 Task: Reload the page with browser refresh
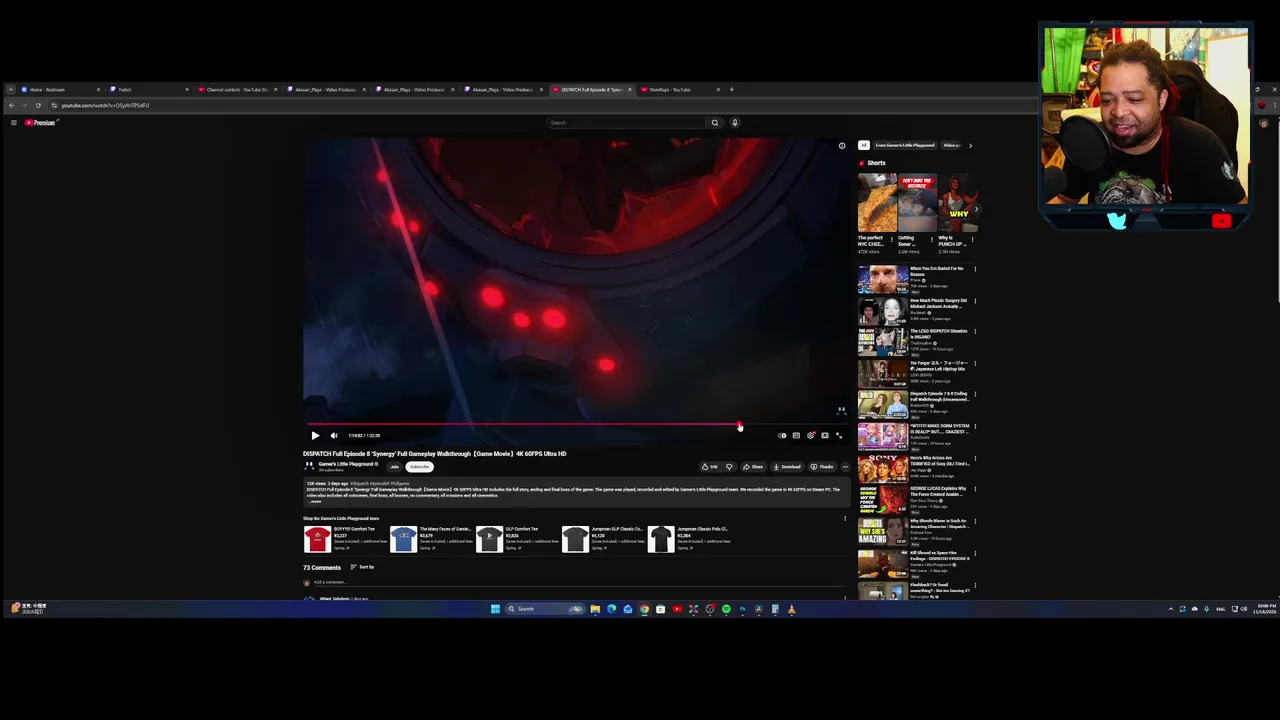click(x=38, y=105)
